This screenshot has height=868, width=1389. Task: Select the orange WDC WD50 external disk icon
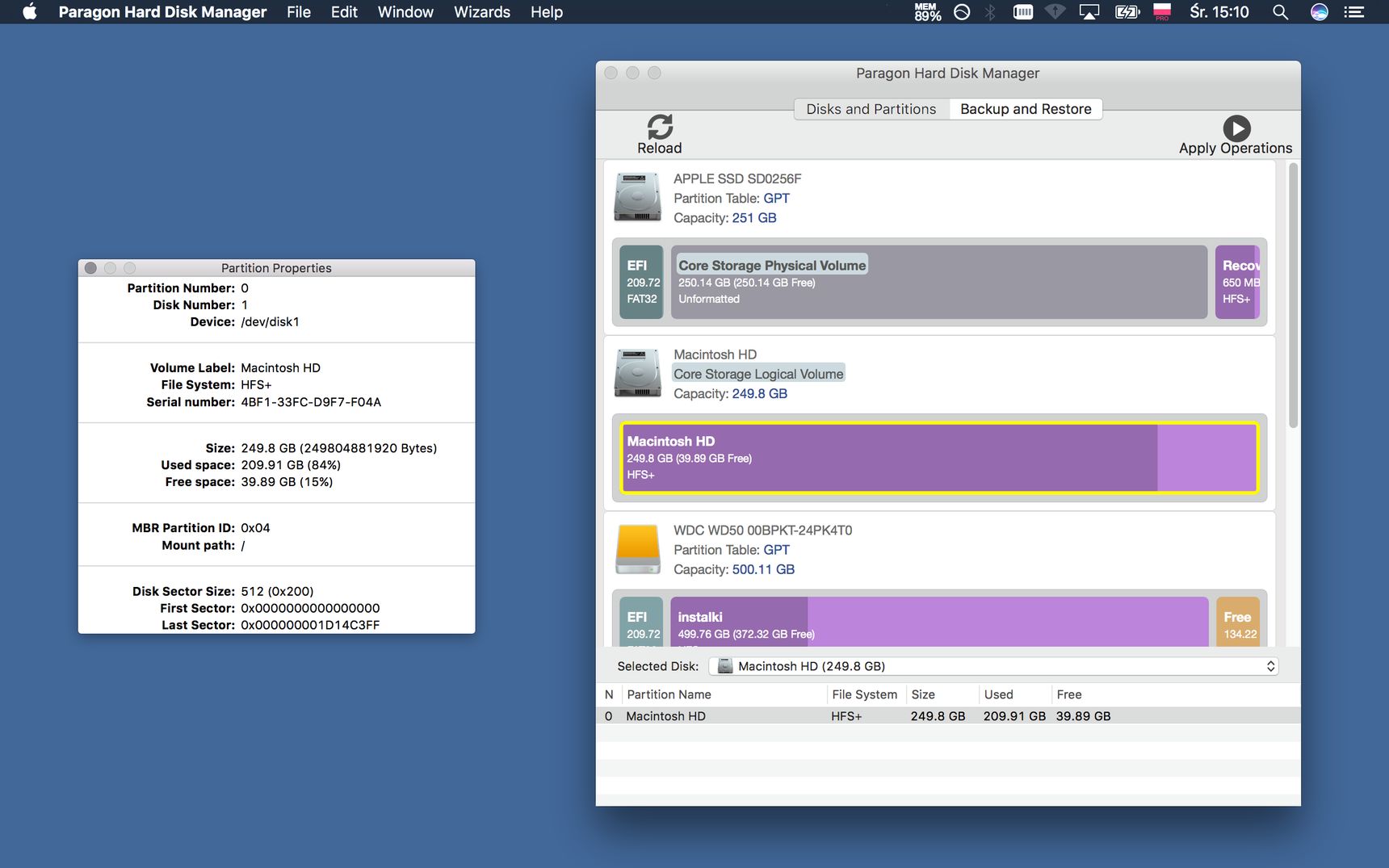pos(637,549)
